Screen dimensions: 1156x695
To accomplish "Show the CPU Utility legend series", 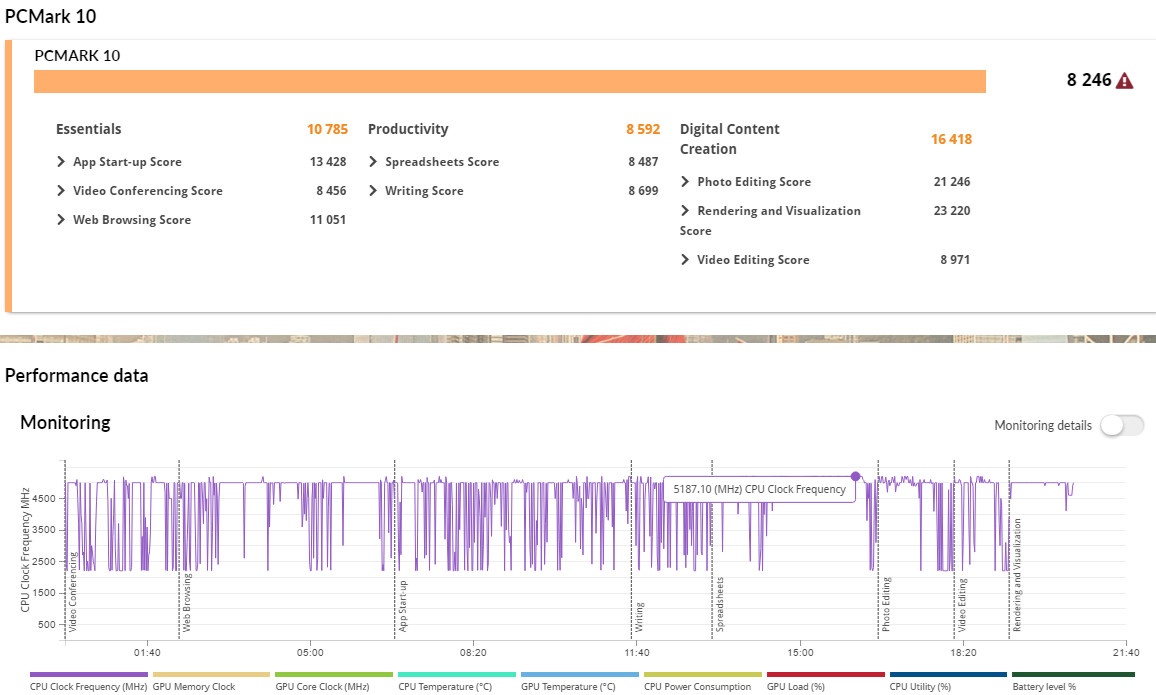I will (x=948, y=675).
